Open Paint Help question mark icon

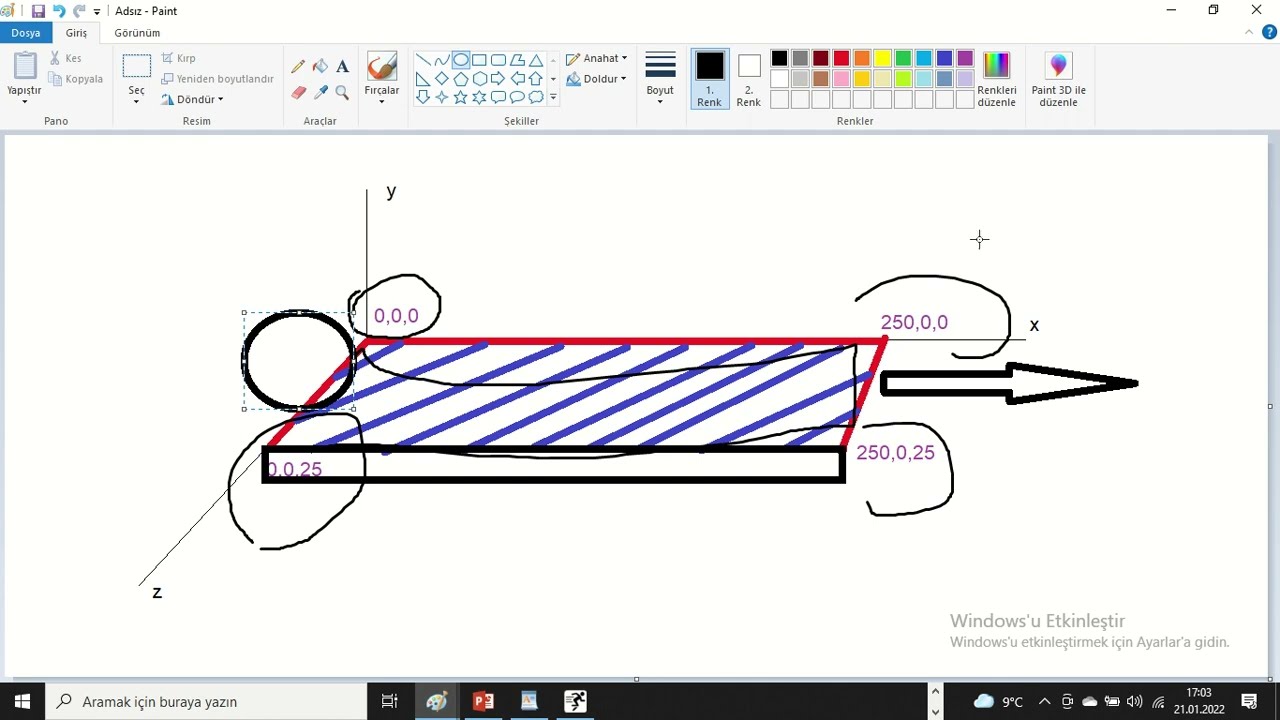(x=1269, y=32)
